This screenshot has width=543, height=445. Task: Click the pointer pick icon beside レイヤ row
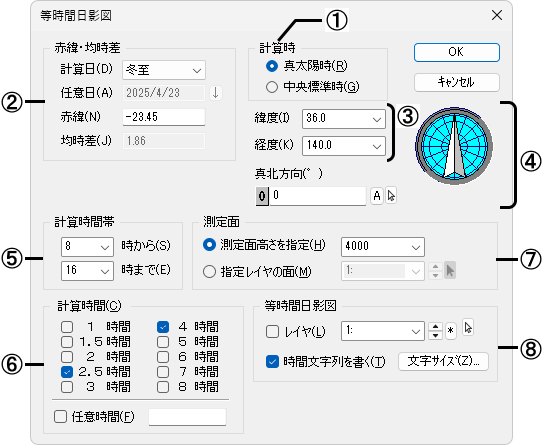pyautogui.click(x=468, y=327)
